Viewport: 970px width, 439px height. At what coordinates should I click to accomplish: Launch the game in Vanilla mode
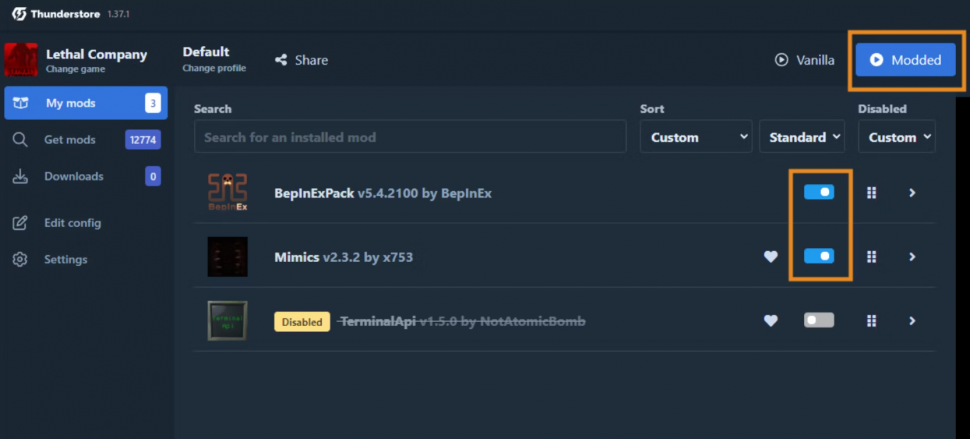pos(805,60)
